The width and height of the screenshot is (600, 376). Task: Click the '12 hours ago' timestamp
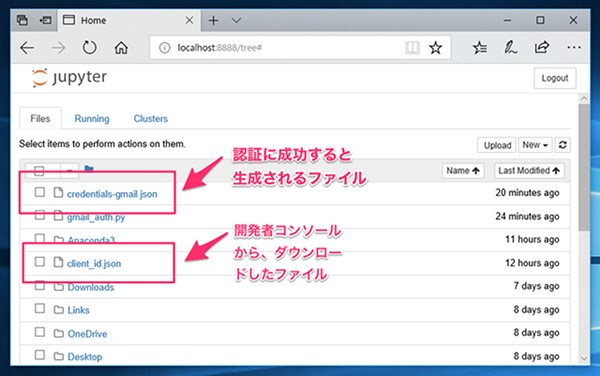pos(532,263)
